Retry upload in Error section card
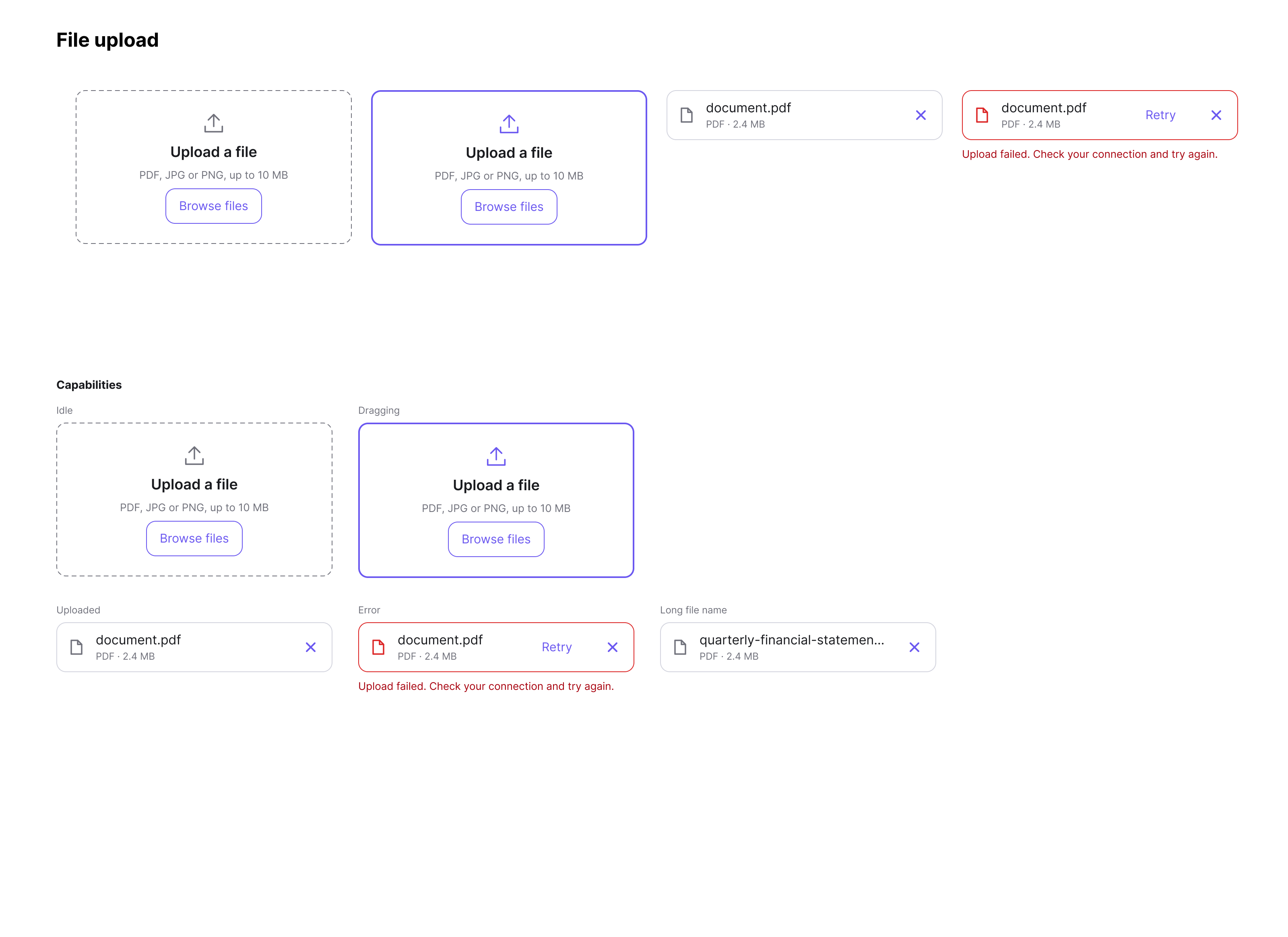The height and width of the screenshot is (937, 1288). (x=557, y=647)
